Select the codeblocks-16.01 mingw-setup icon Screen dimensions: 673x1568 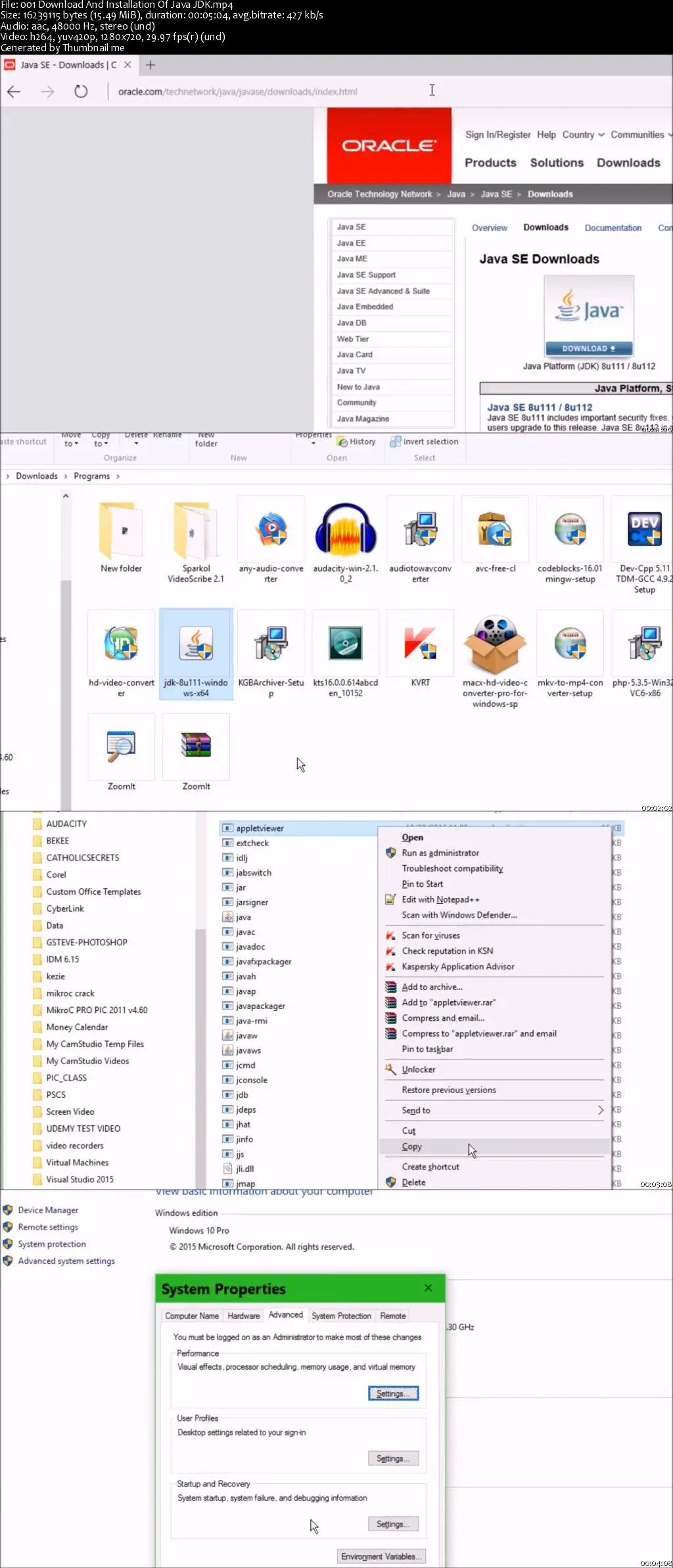tap(570, 529)
